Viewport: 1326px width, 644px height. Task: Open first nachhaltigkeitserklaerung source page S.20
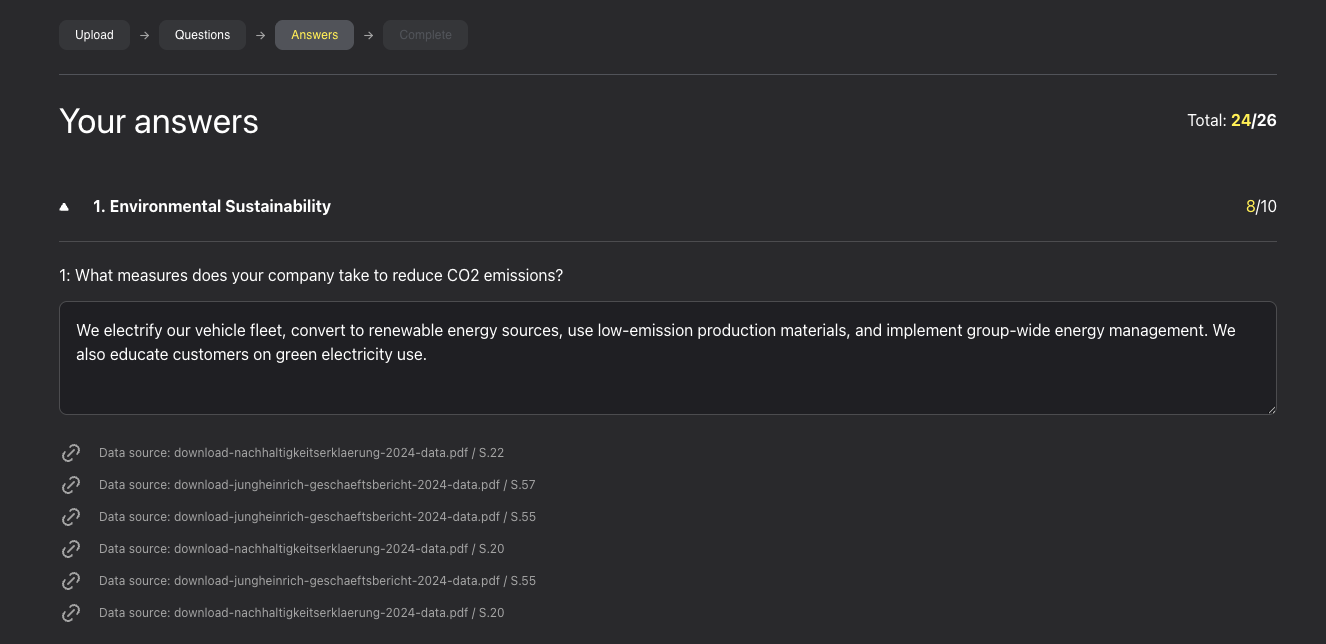301,549
